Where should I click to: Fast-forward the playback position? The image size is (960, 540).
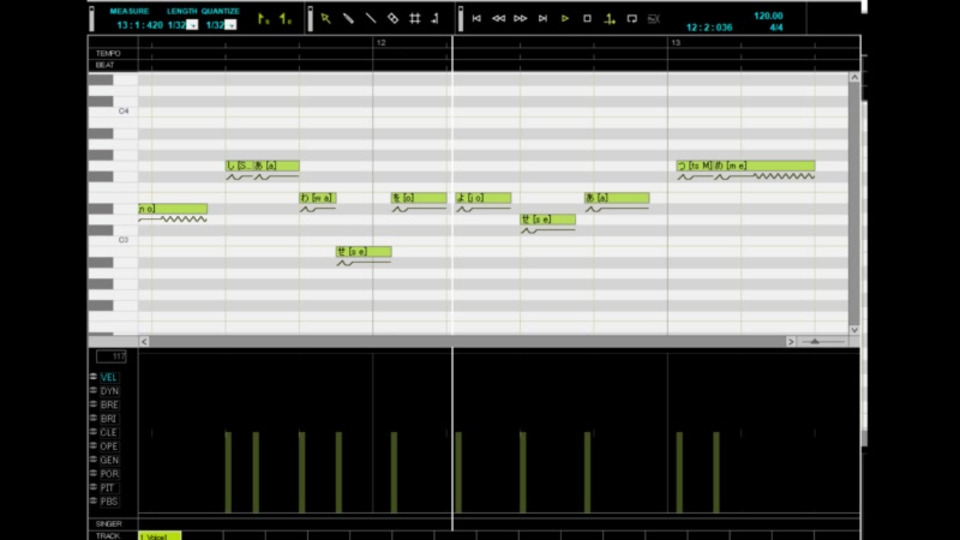[520, 19]
